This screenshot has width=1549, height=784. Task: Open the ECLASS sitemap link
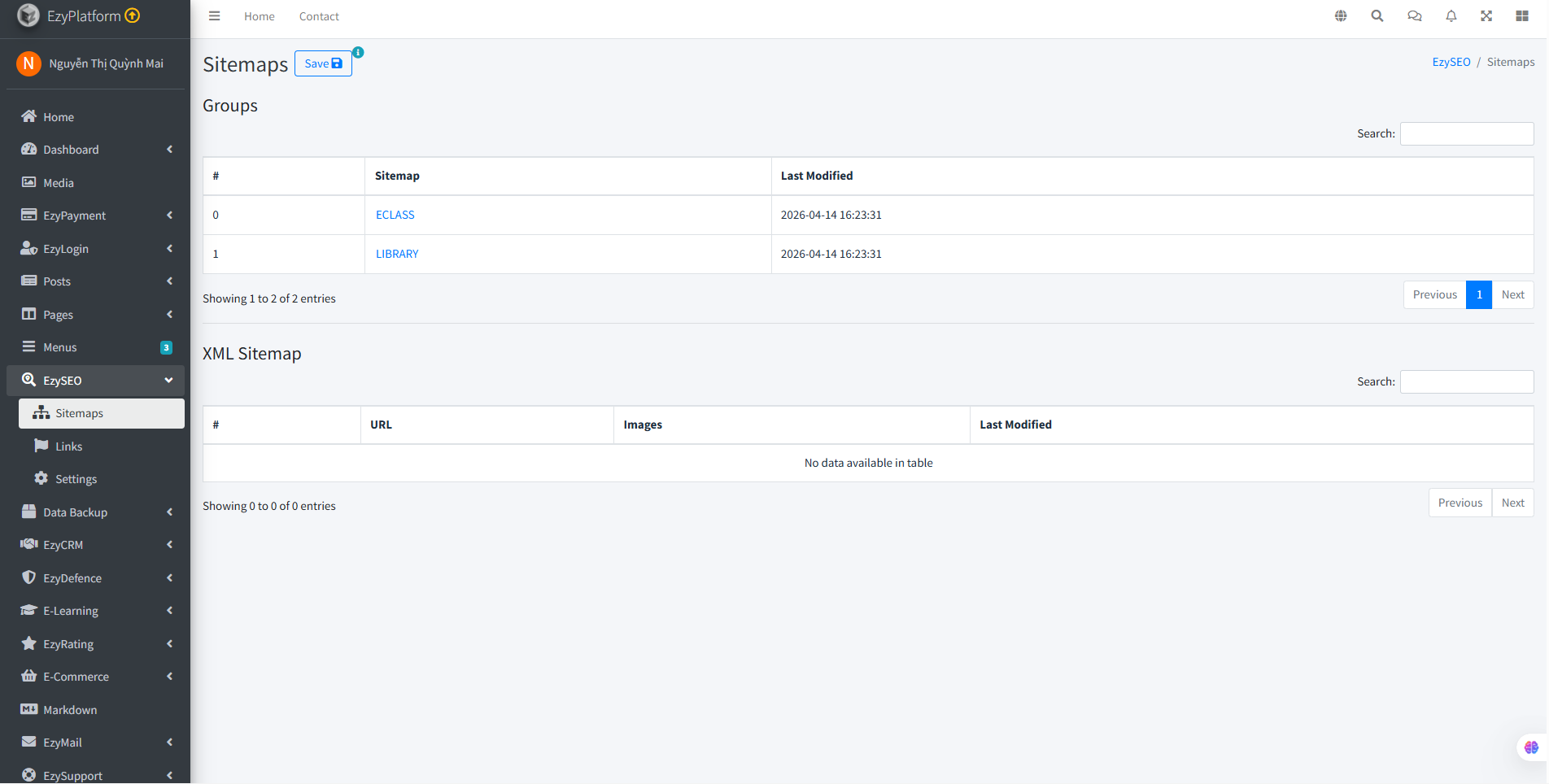(x=395, y=215)
